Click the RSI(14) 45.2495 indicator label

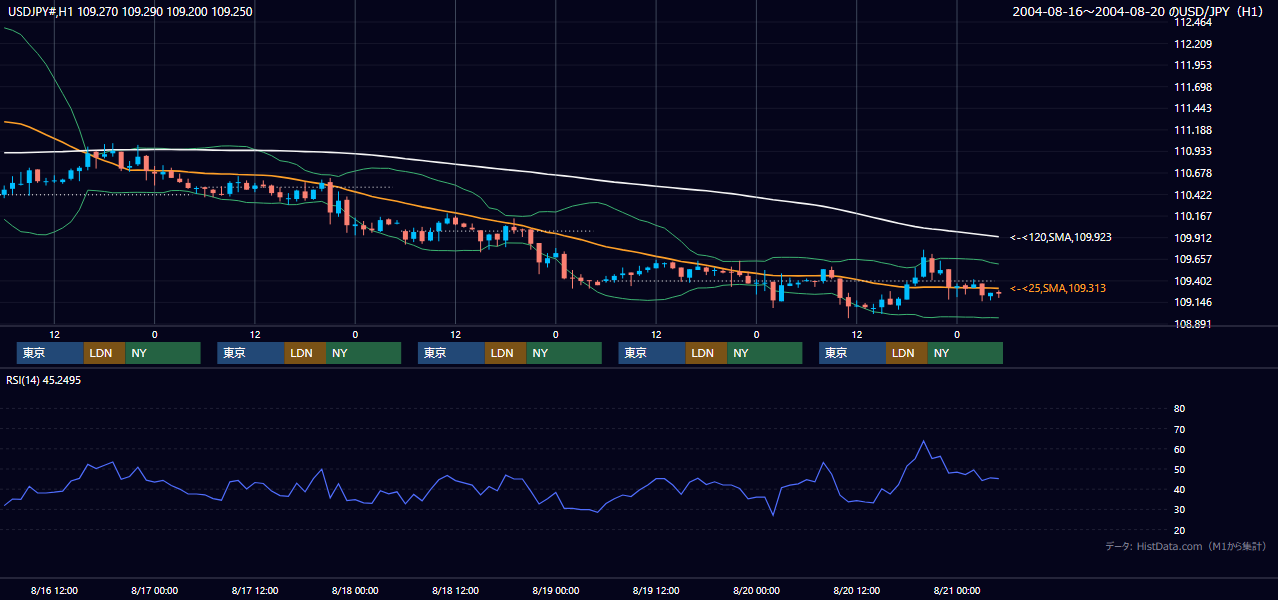click(x=43, y=380)
